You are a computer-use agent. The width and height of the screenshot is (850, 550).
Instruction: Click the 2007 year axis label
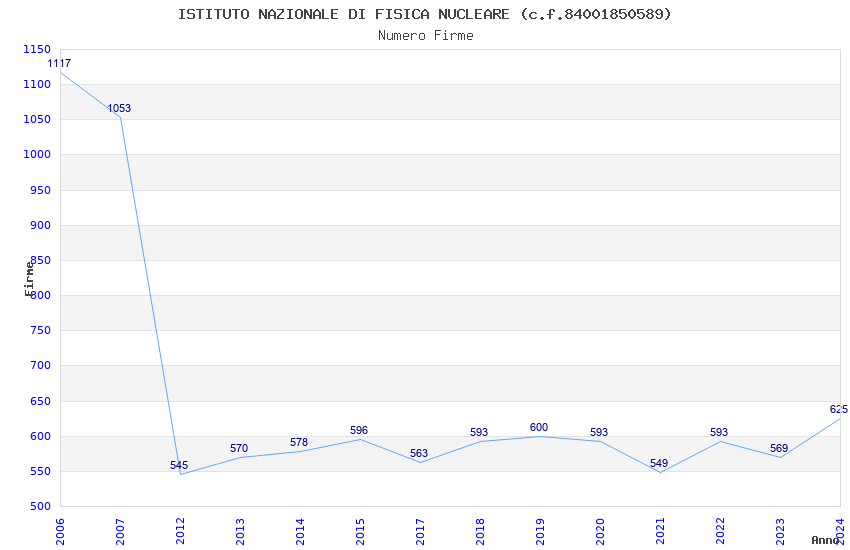[x=120, y=531]
